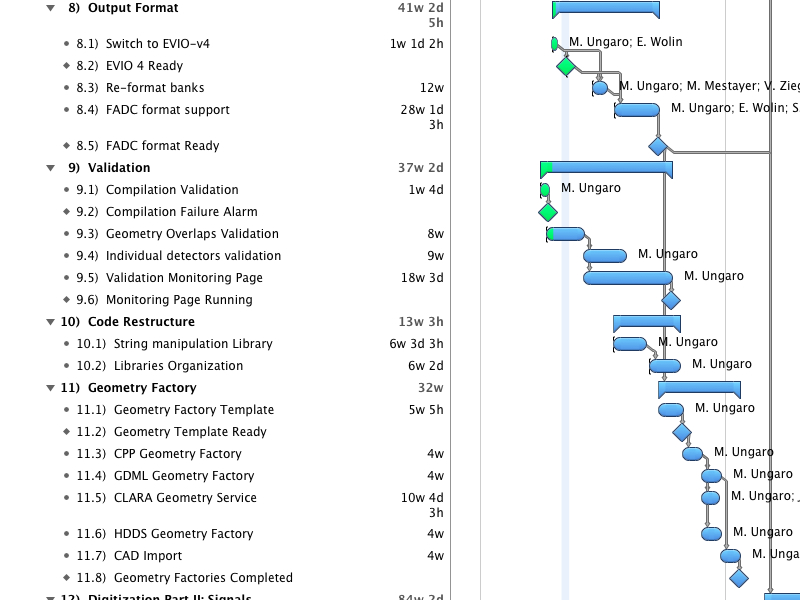800x600 pixels.
Task: Click the CAD Import Gantt bar
Action: (731, 556)
